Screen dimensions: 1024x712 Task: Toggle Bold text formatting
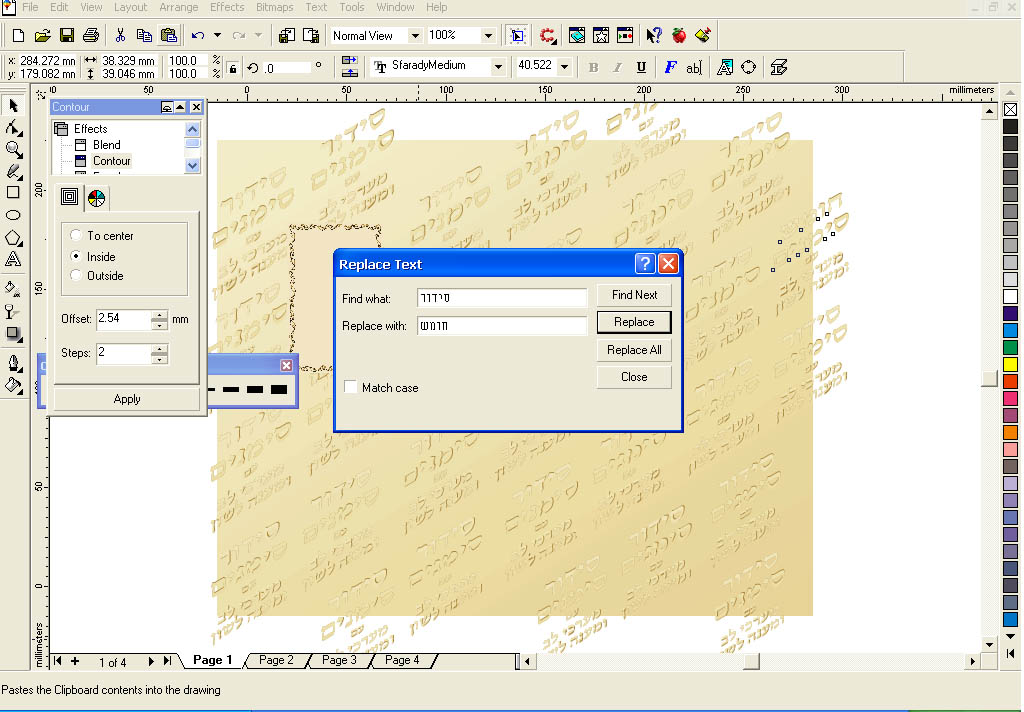593,67
